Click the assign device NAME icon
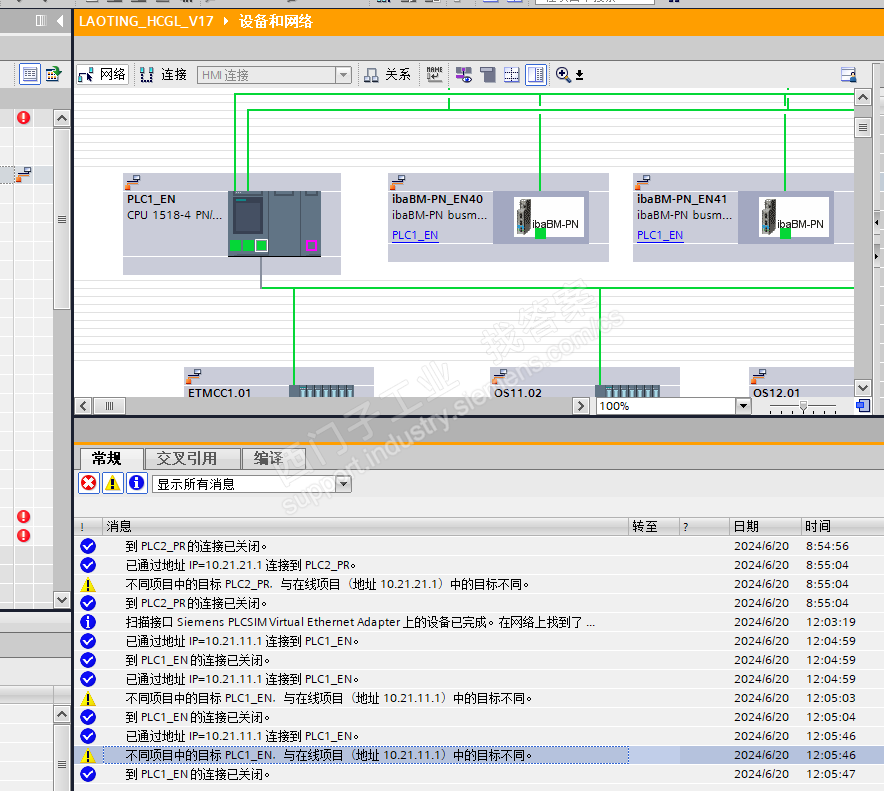884x791 pixels. pos(435,74)
